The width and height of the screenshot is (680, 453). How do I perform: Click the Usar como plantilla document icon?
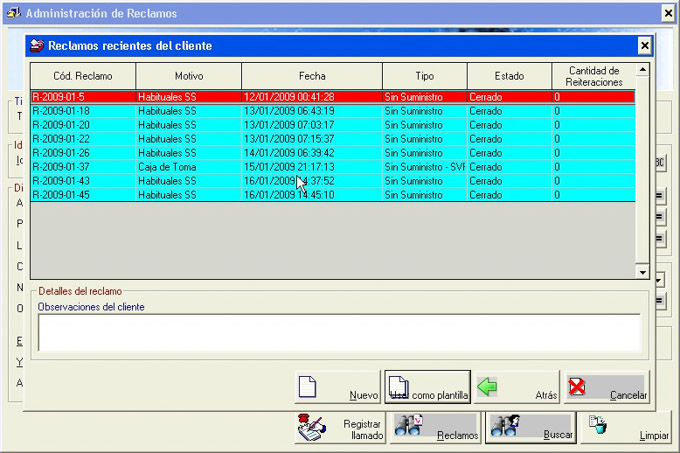(x=399, y=386)
